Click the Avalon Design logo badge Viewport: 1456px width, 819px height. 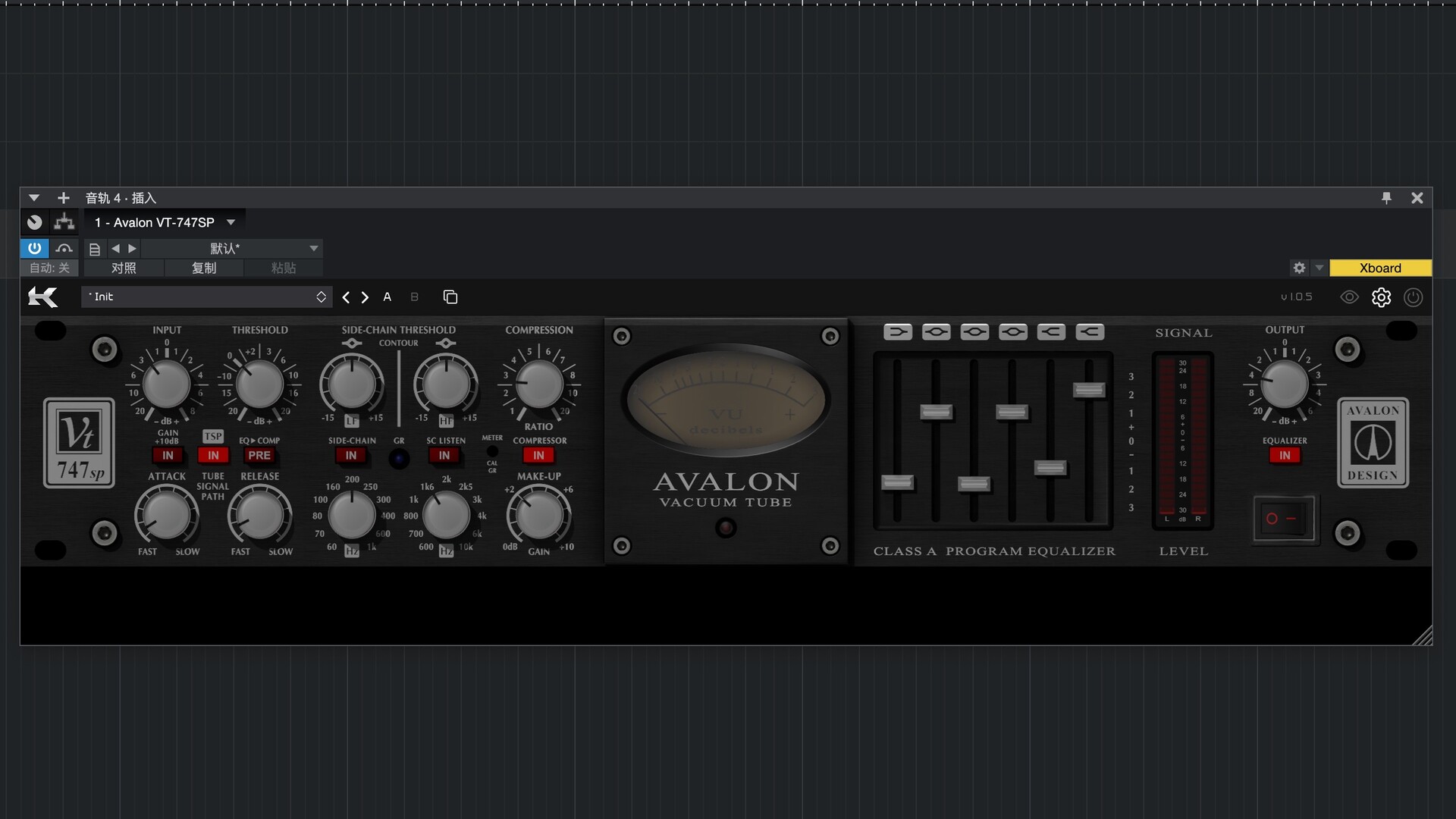pos(1373,443)
